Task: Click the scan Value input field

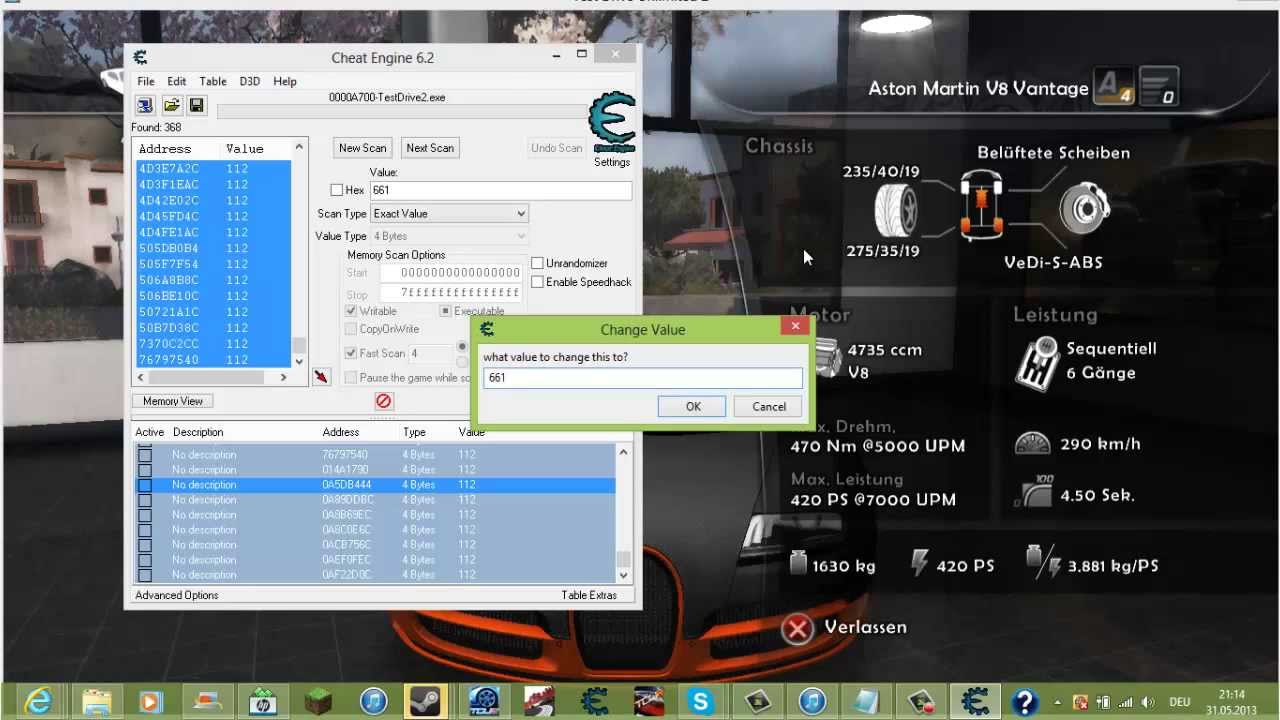Action: (x=501, y=190)
